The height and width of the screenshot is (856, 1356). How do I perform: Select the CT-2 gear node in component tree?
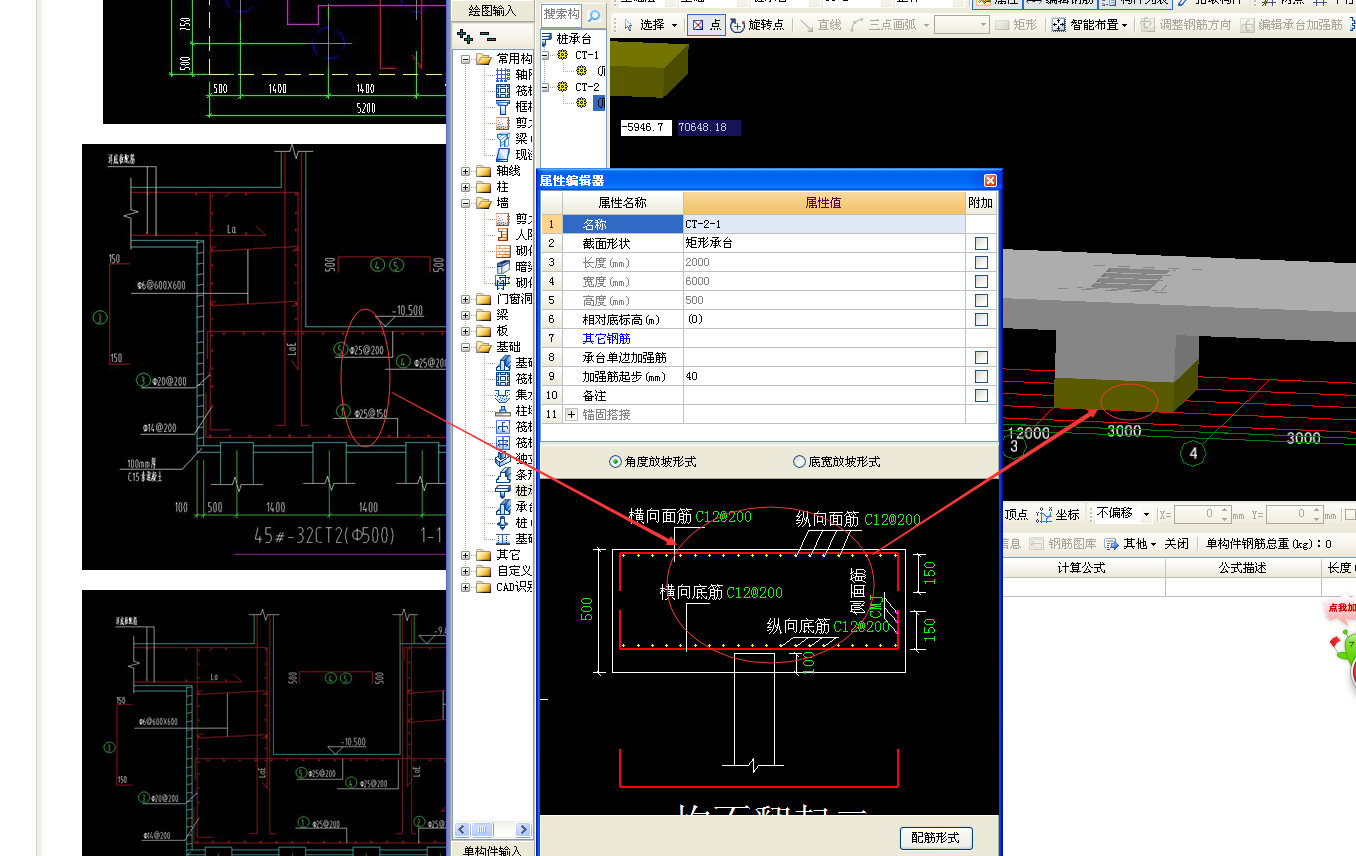tap(562, 87)
